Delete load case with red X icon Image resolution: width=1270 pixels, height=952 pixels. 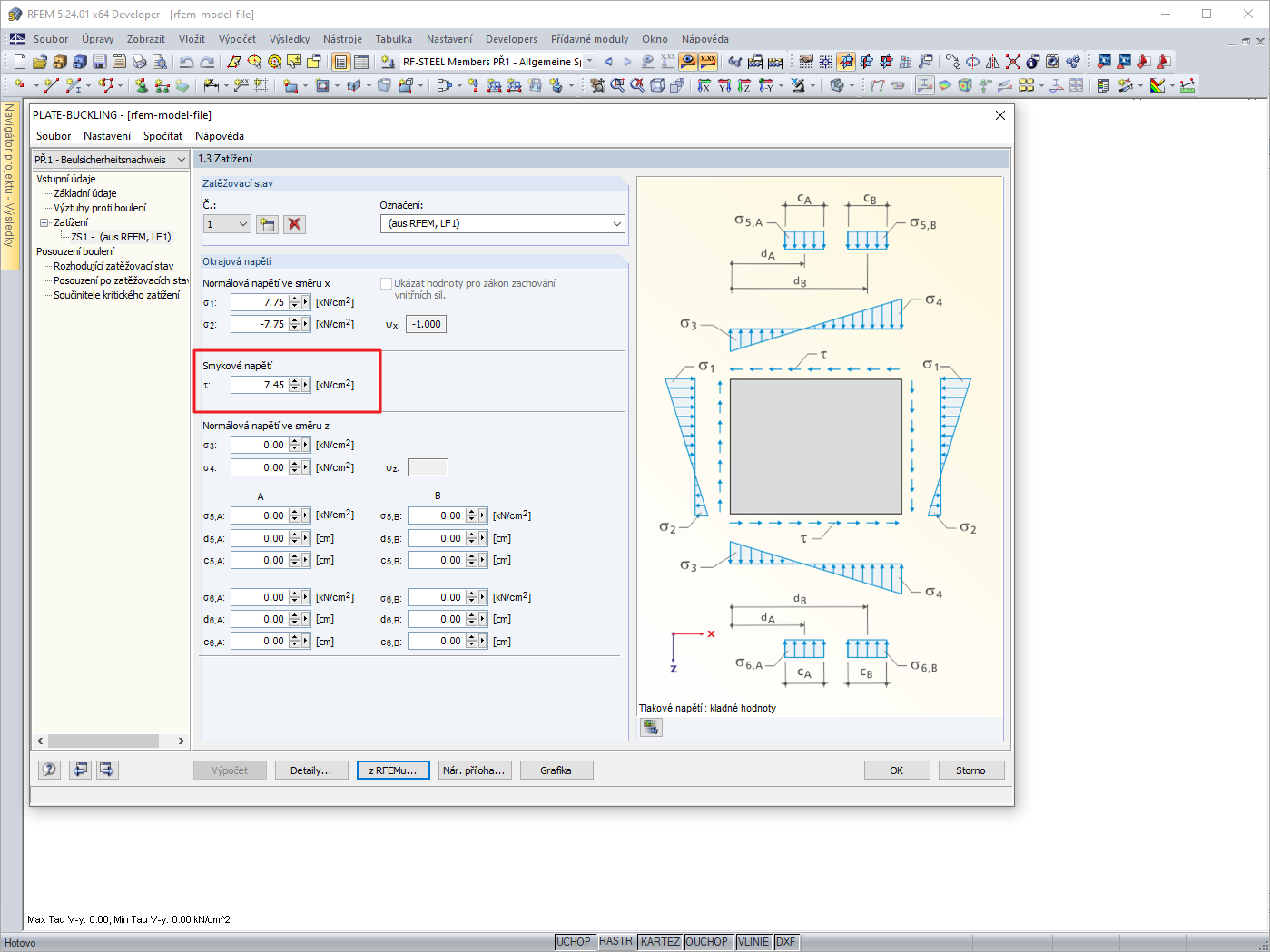[x=294, y=224]
